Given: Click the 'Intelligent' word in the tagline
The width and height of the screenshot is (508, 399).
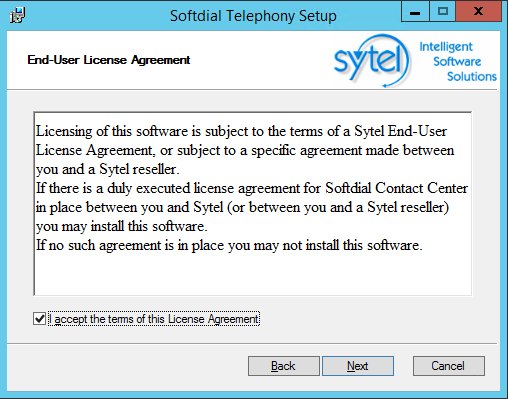Looking at the screenshot, I should (x=446, y=47).
